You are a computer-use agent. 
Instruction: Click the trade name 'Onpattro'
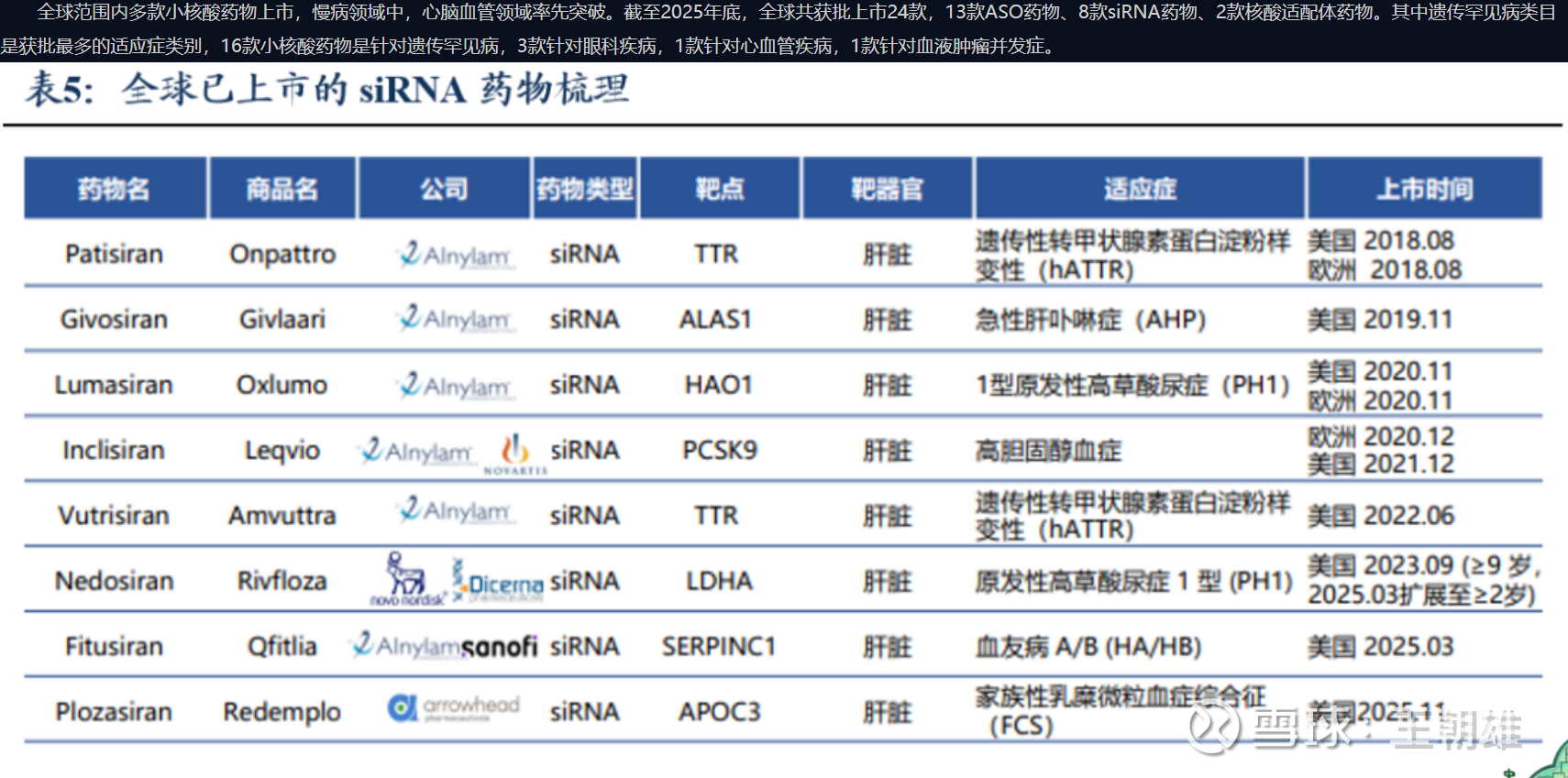coord(282,254)
